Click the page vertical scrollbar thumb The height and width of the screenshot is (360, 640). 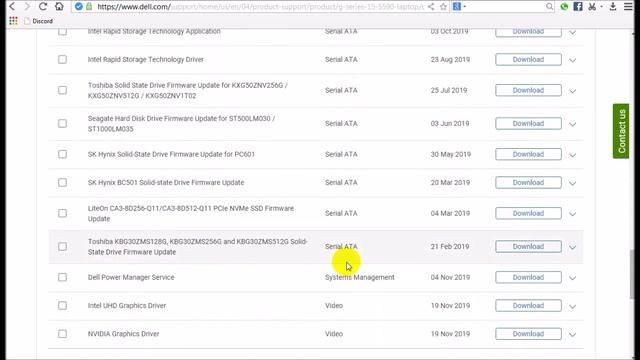tap(632, 273)
